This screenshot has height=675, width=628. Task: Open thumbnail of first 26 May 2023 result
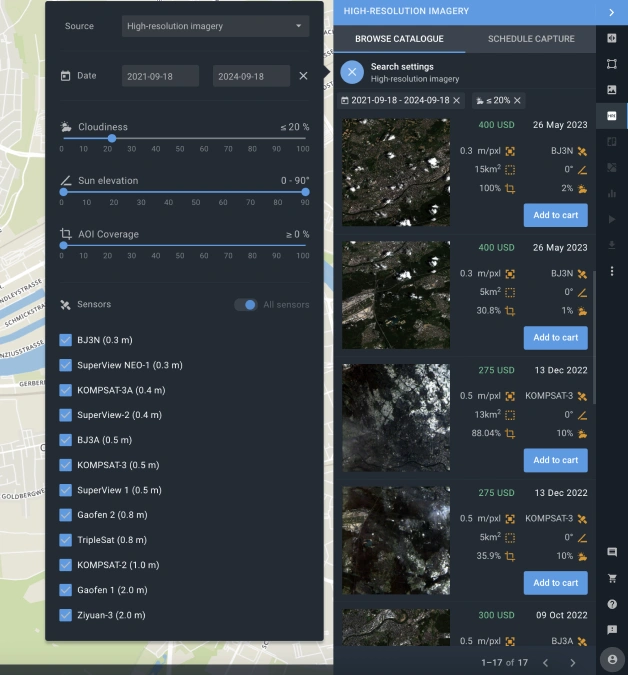point(396,172)
